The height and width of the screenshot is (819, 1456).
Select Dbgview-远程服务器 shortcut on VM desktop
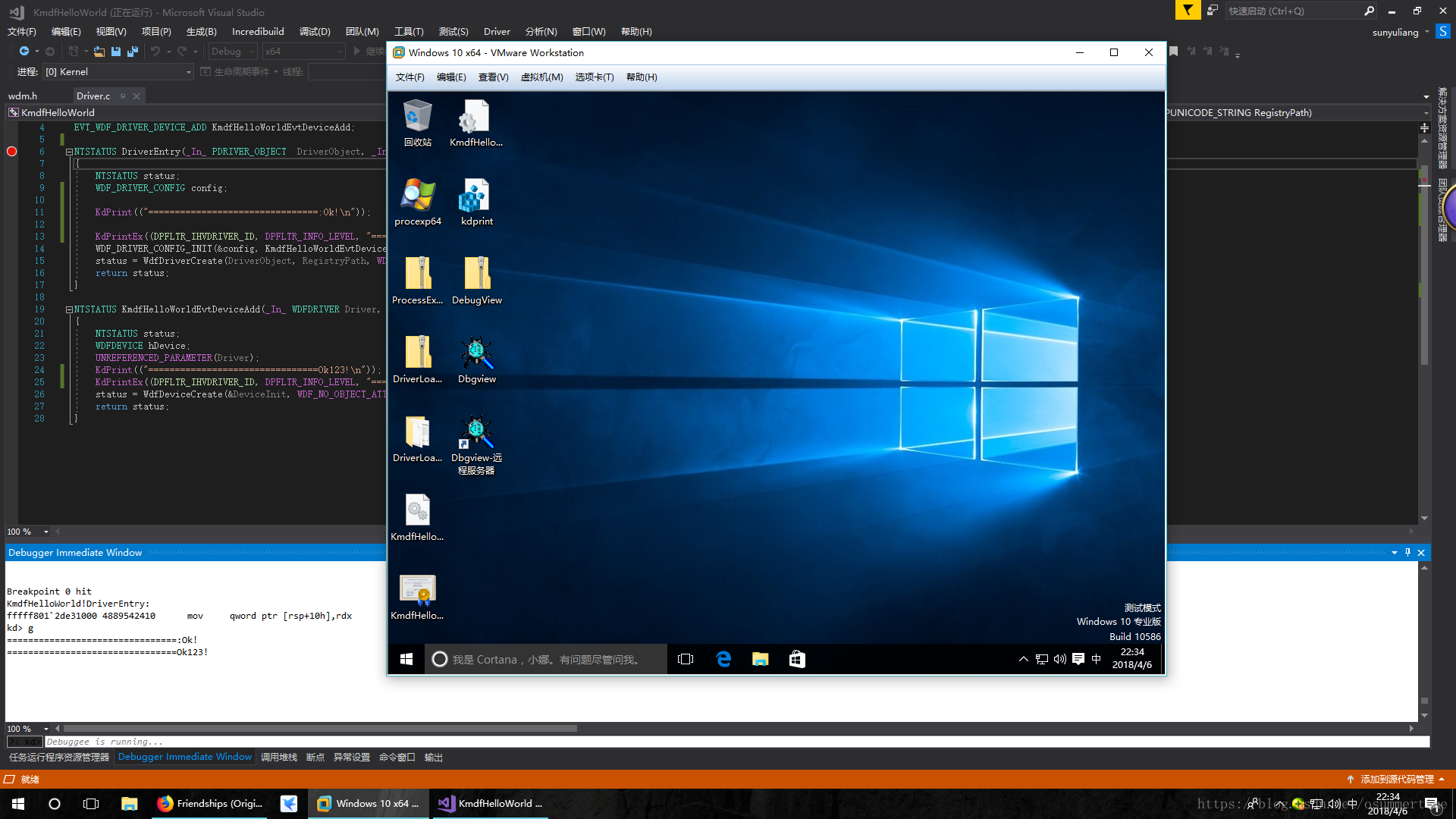[x=476, y=445]
